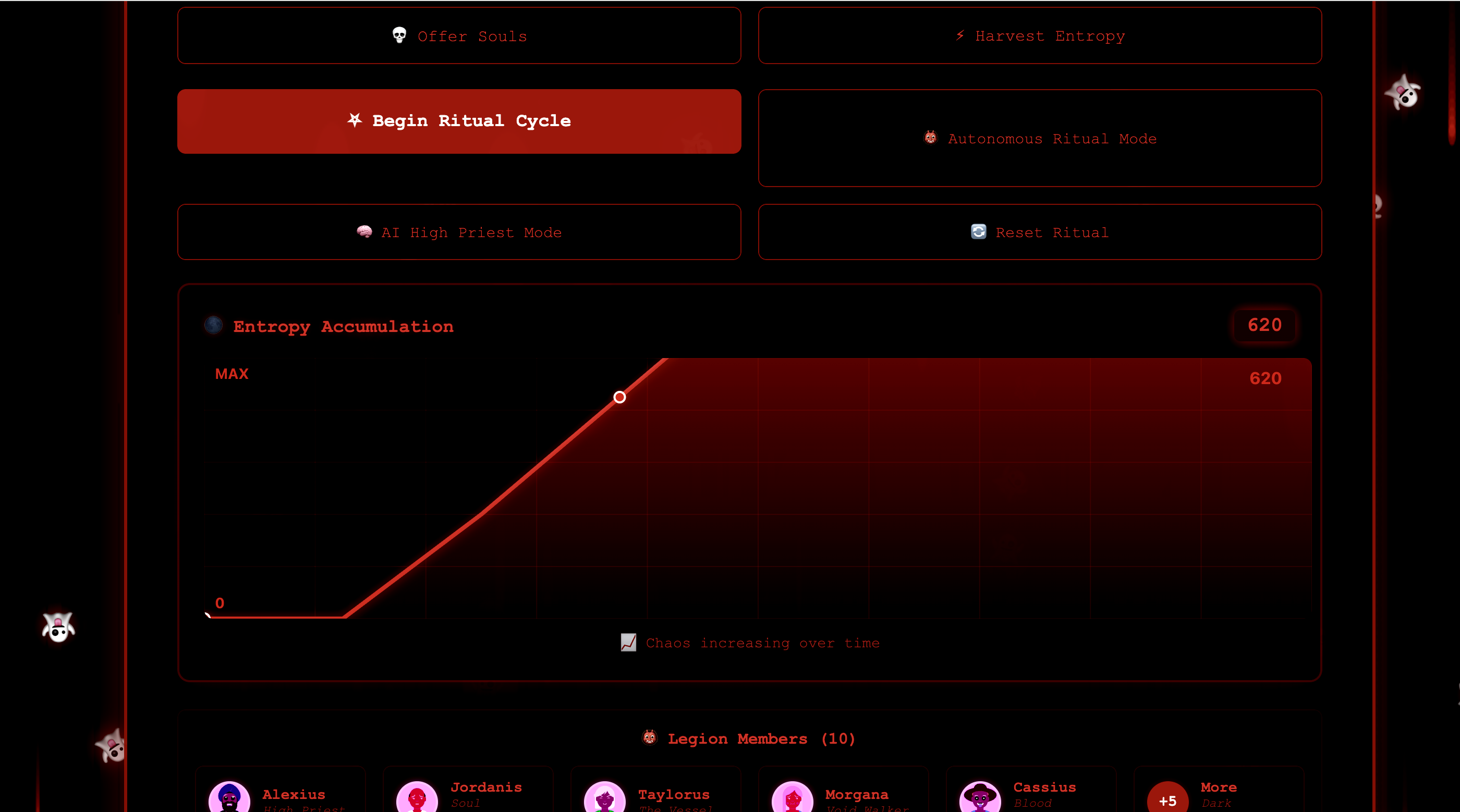Click the Legion Members (10) heading

[761, 739]
